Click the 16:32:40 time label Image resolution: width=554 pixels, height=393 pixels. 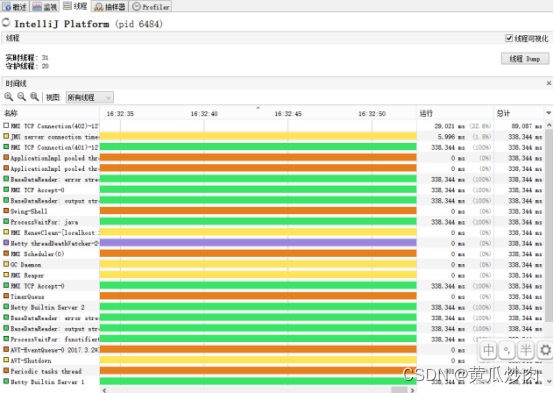204,113
